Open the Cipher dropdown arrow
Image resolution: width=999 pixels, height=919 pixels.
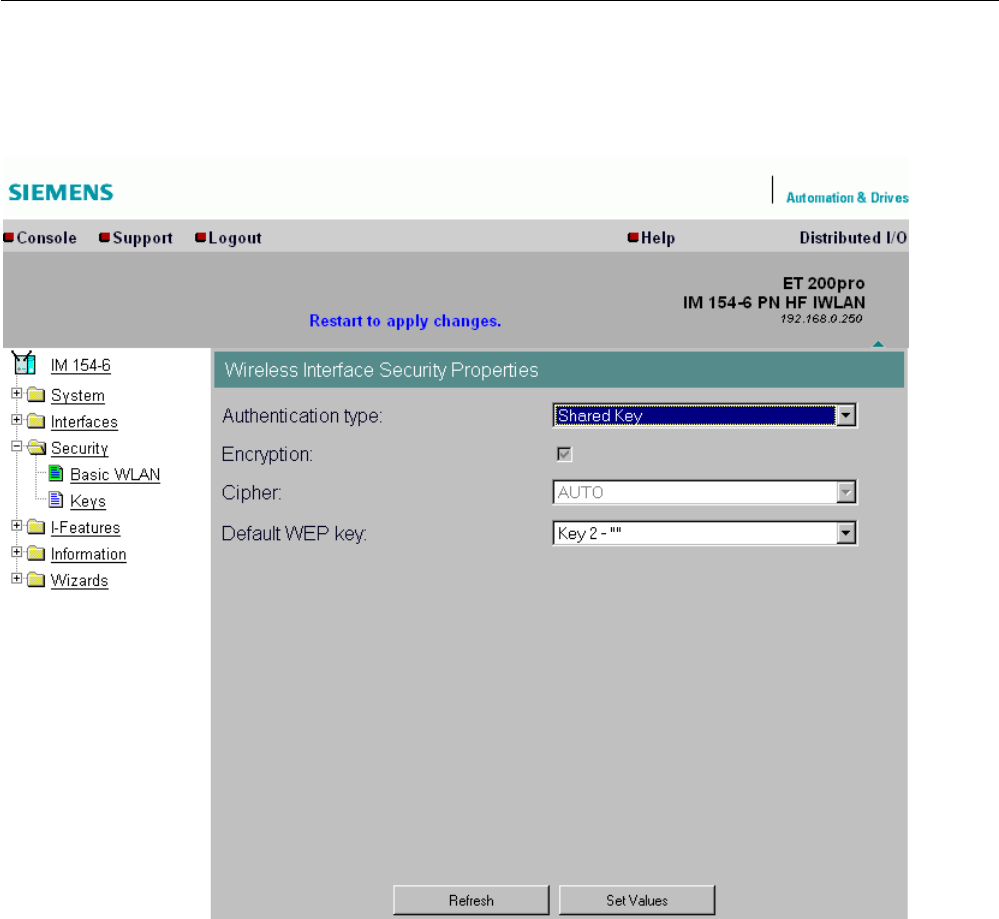(845, 493)
